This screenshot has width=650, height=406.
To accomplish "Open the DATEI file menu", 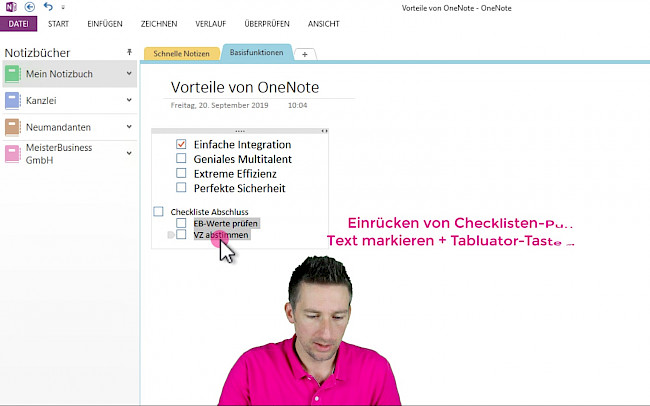I will coord(19,24).
